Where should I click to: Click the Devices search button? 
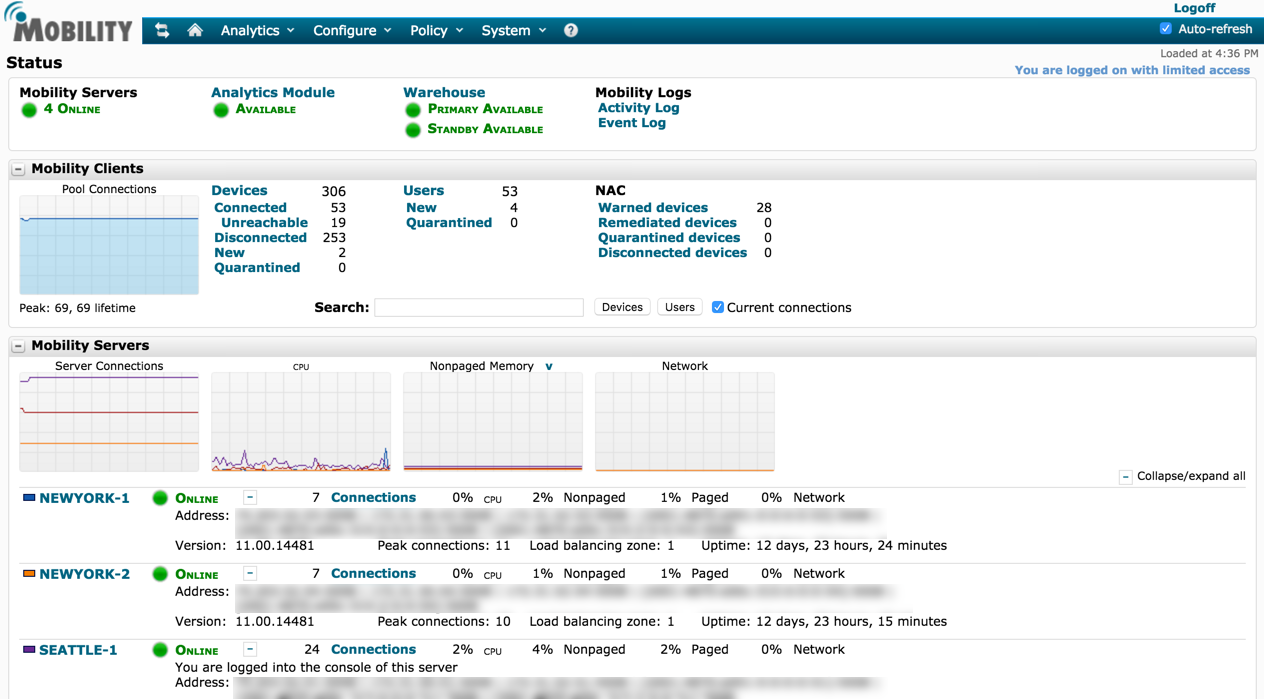tap(622, 308)
